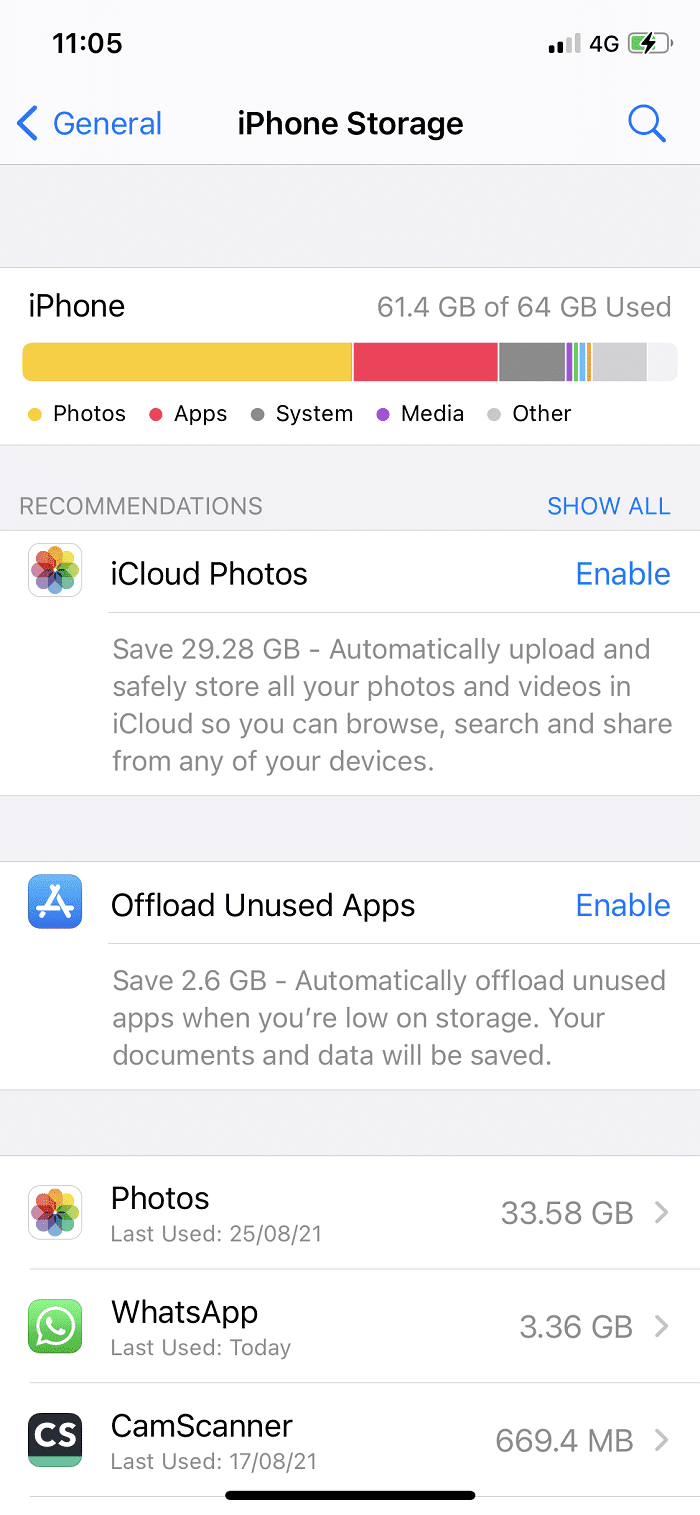
Task: Open Photos storage details via its chevron
Action: [x=662, y=1212]
